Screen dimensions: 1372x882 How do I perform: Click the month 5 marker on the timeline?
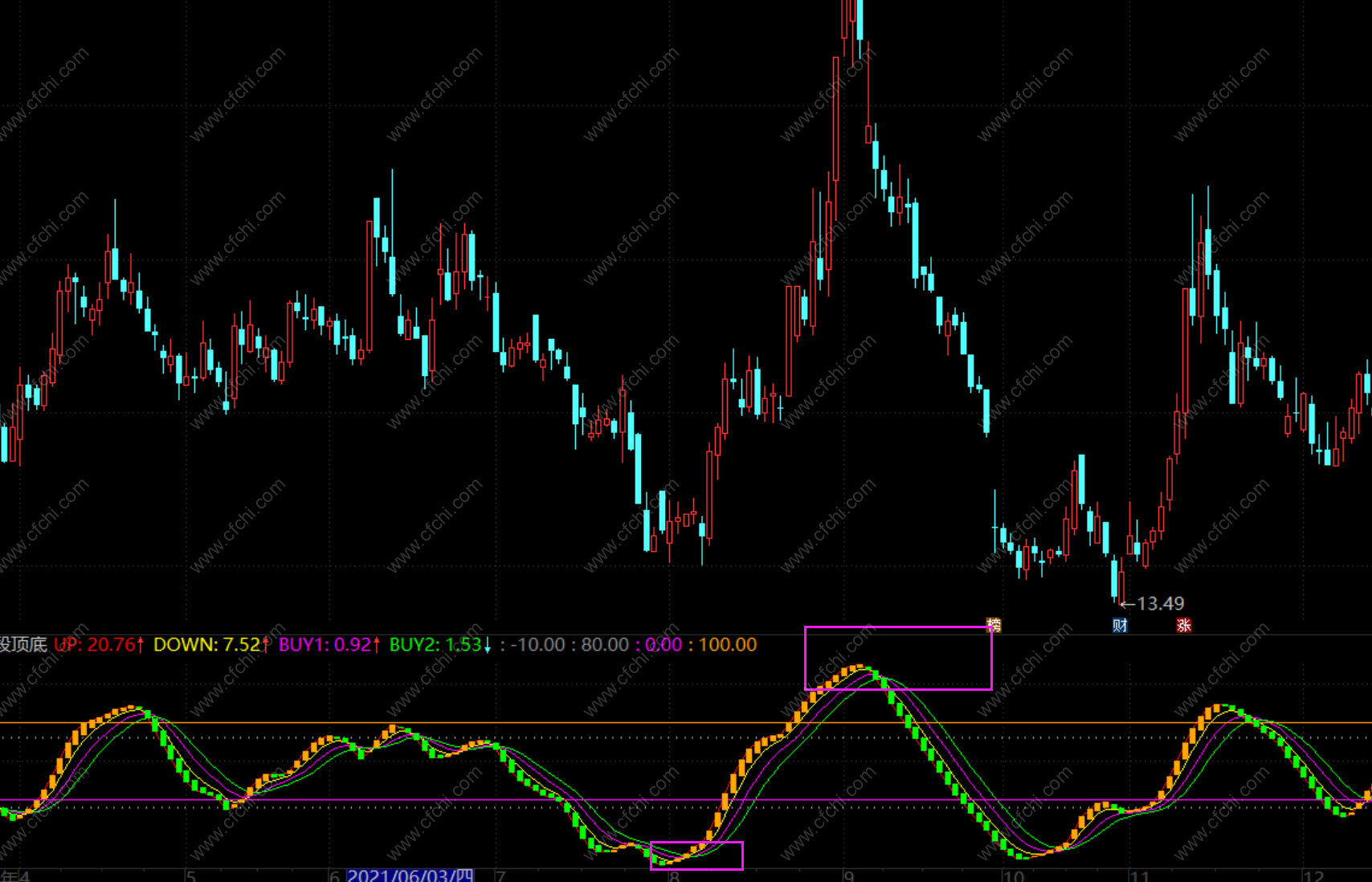click(190, 876)
